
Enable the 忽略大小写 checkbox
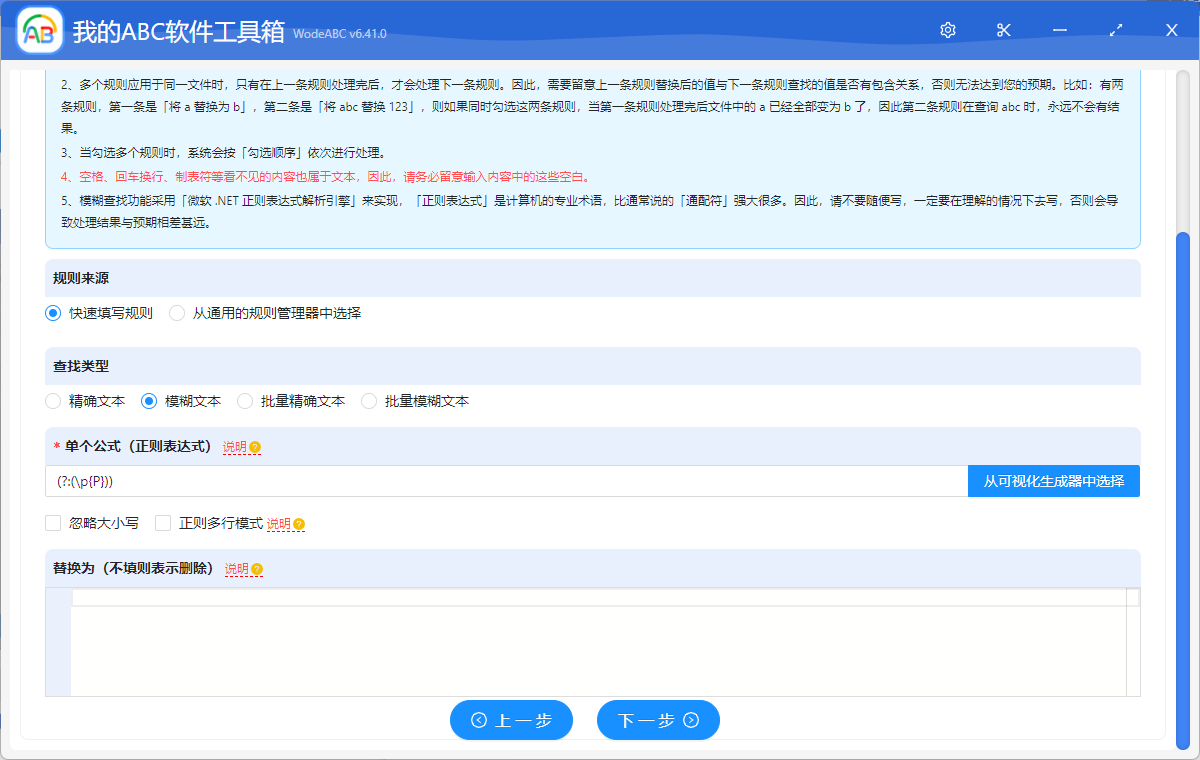52,522
